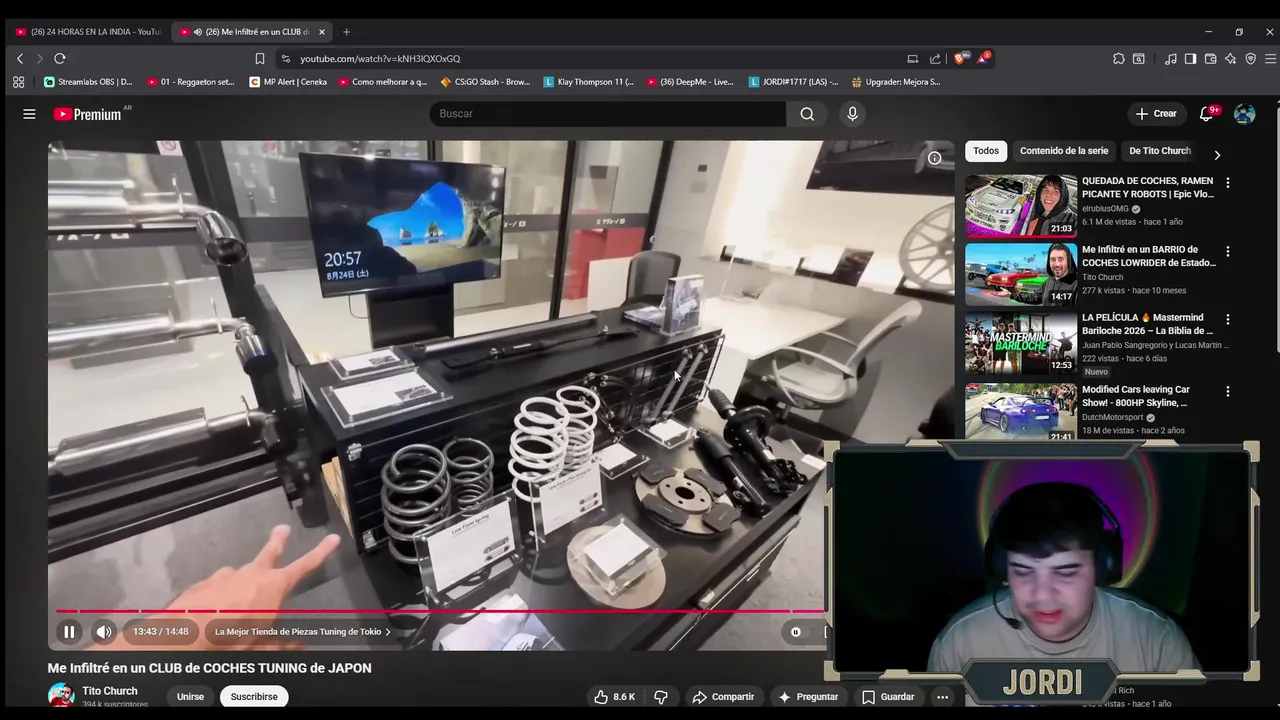Show more filter chips with right chevron

click(x=1217, y=155)
